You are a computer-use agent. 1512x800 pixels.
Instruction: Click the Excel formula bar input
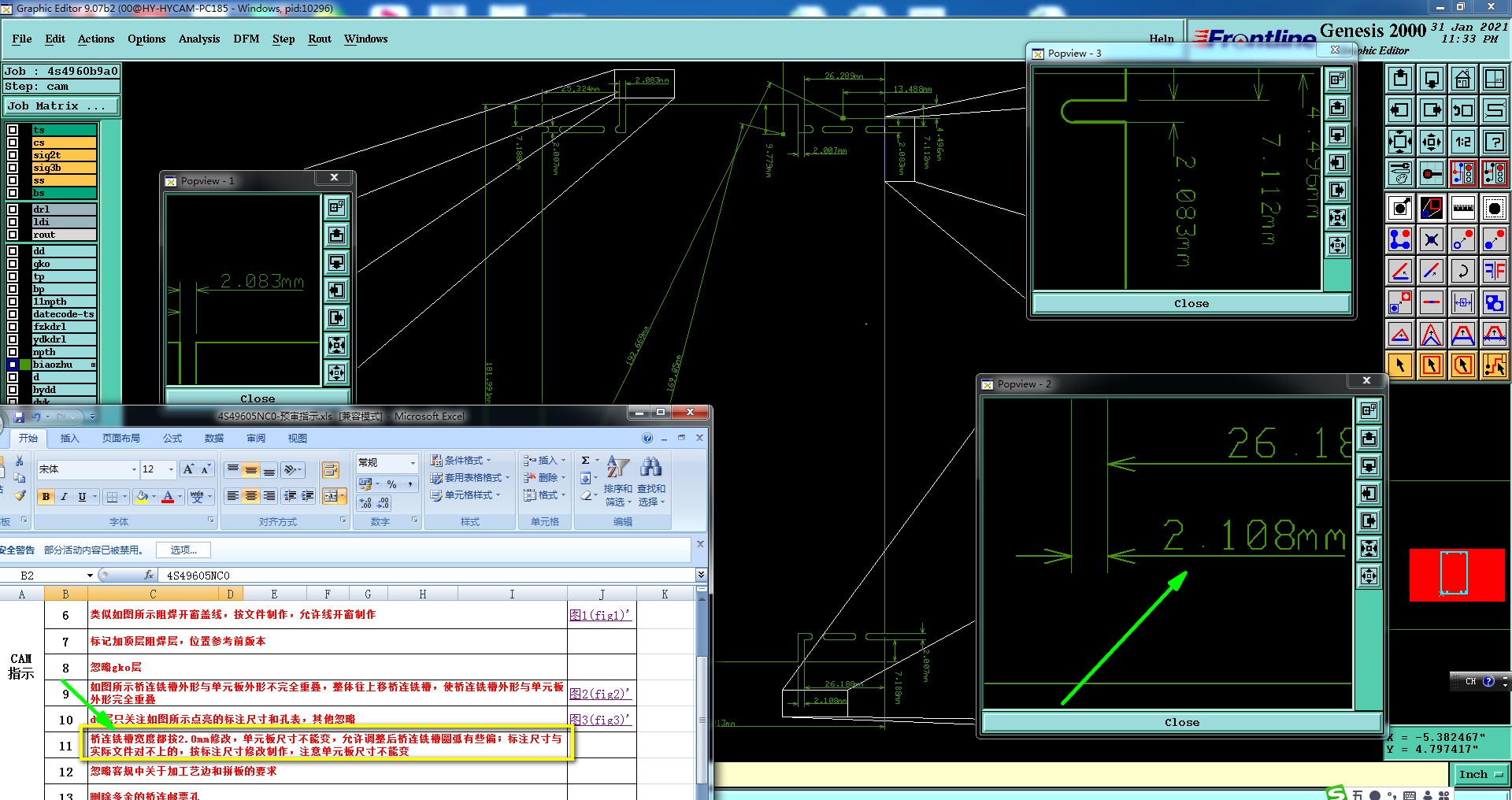point(426,576)
